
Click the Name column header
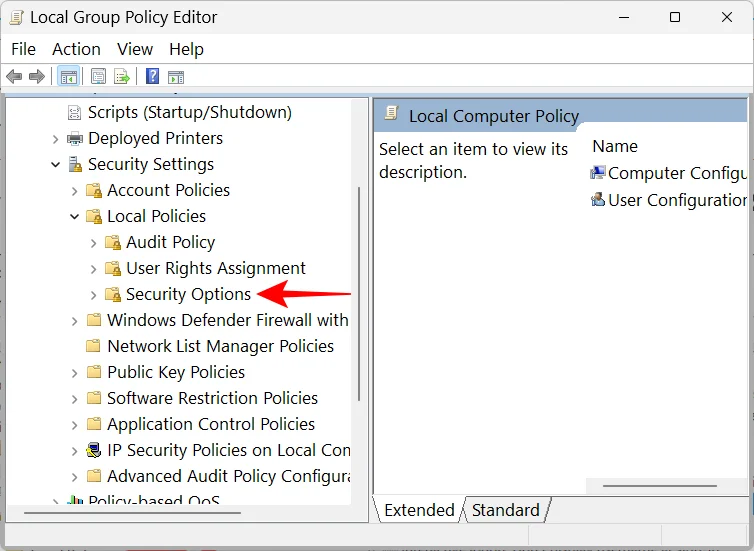point(615,146)
